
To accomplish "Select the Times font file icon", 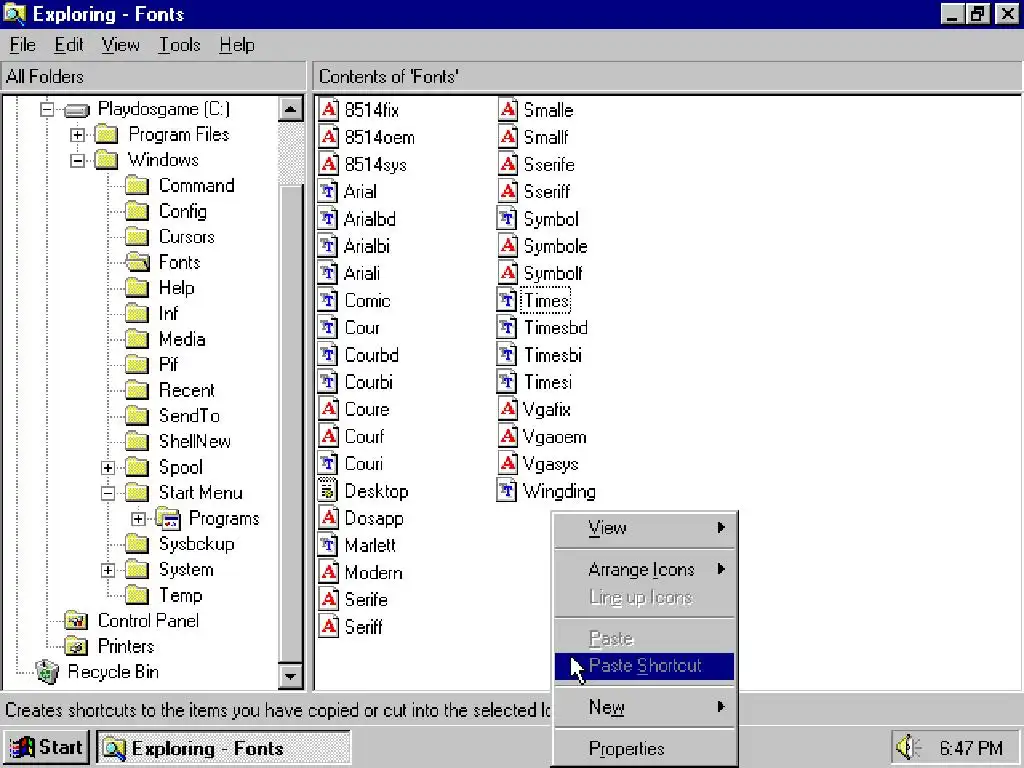I will click(x=507, y=300).
